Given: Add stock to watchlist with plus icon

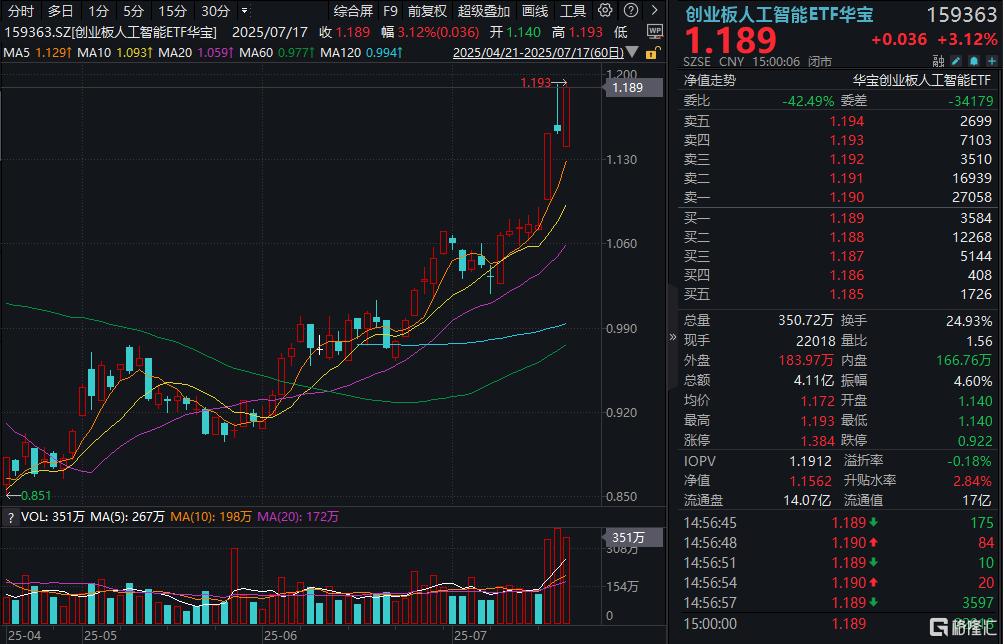Looking at the screenshot, I should pyautogui.click(x=992, y=61).
